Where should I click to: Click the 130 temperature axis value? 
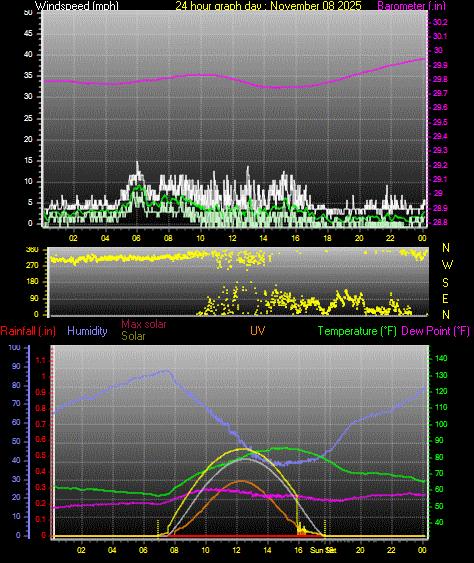tap(441, 375)
